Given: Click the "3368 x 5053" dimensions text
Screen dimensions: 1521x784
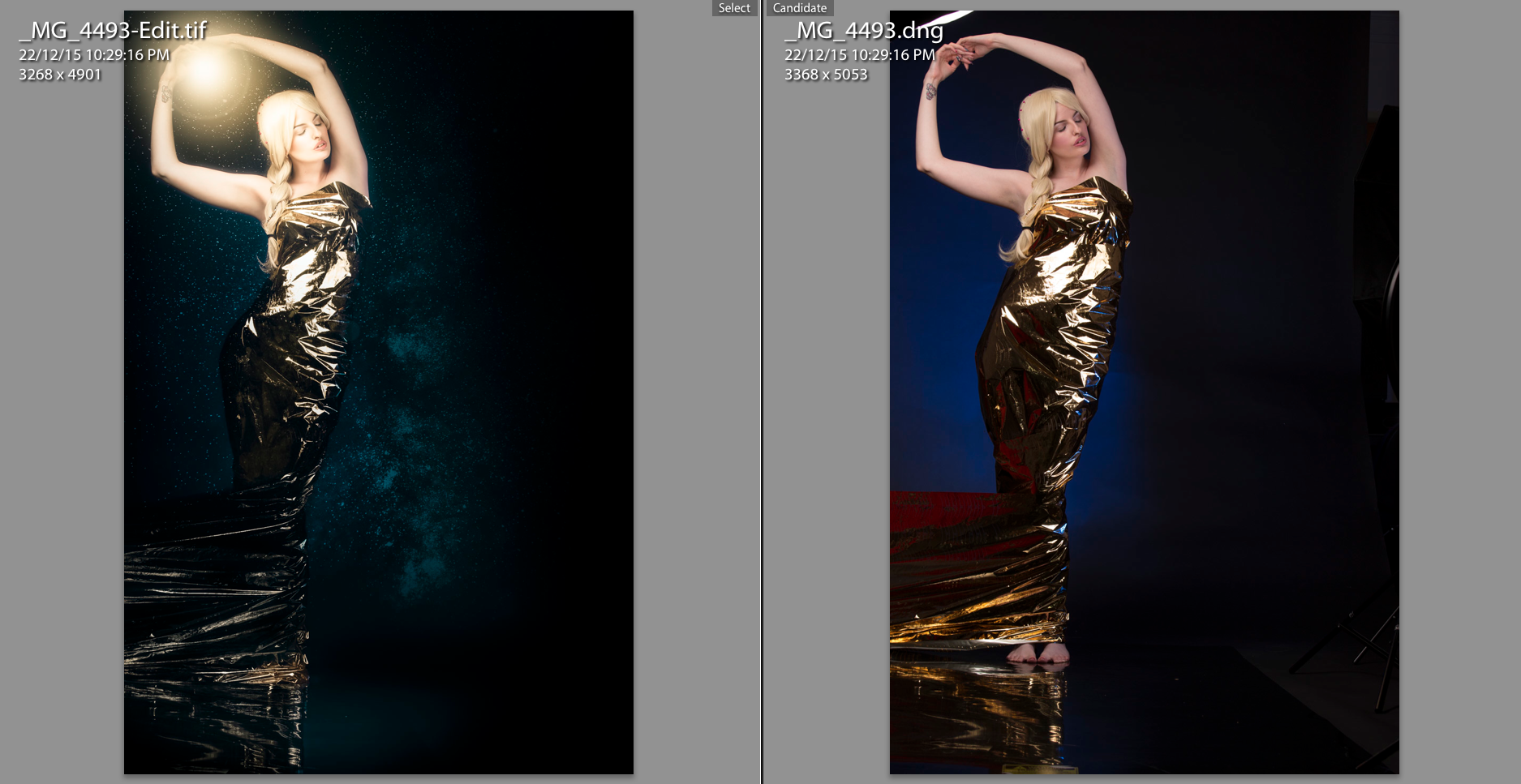Looking at the screenshot, I should [826, 75].
